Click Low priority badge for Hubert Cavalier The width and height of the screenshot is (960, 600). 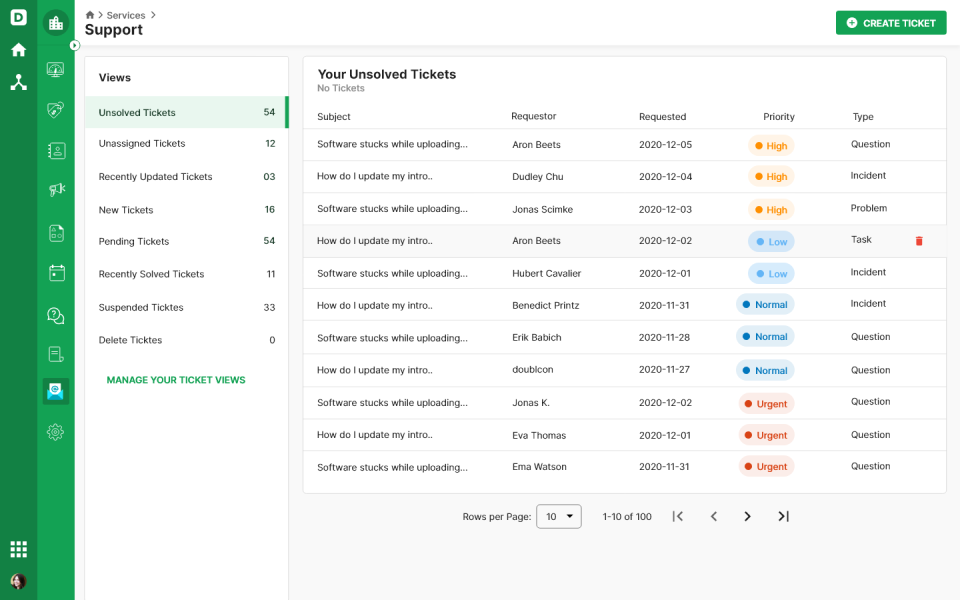[771, 274]
